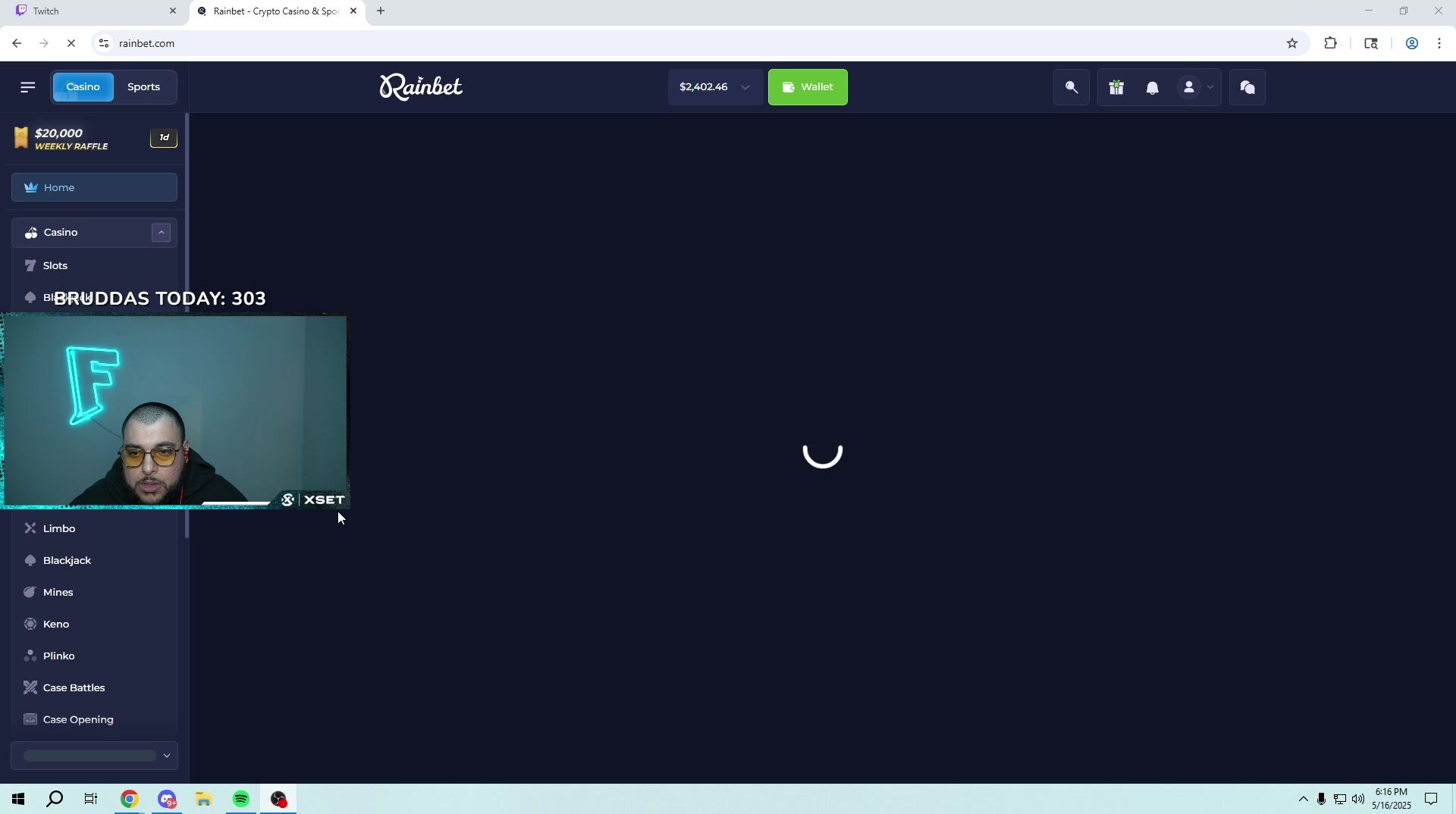Open browser extensions puzzle icon
Viewport: 1456px width, 814px height.
[x=1331, y=44]
